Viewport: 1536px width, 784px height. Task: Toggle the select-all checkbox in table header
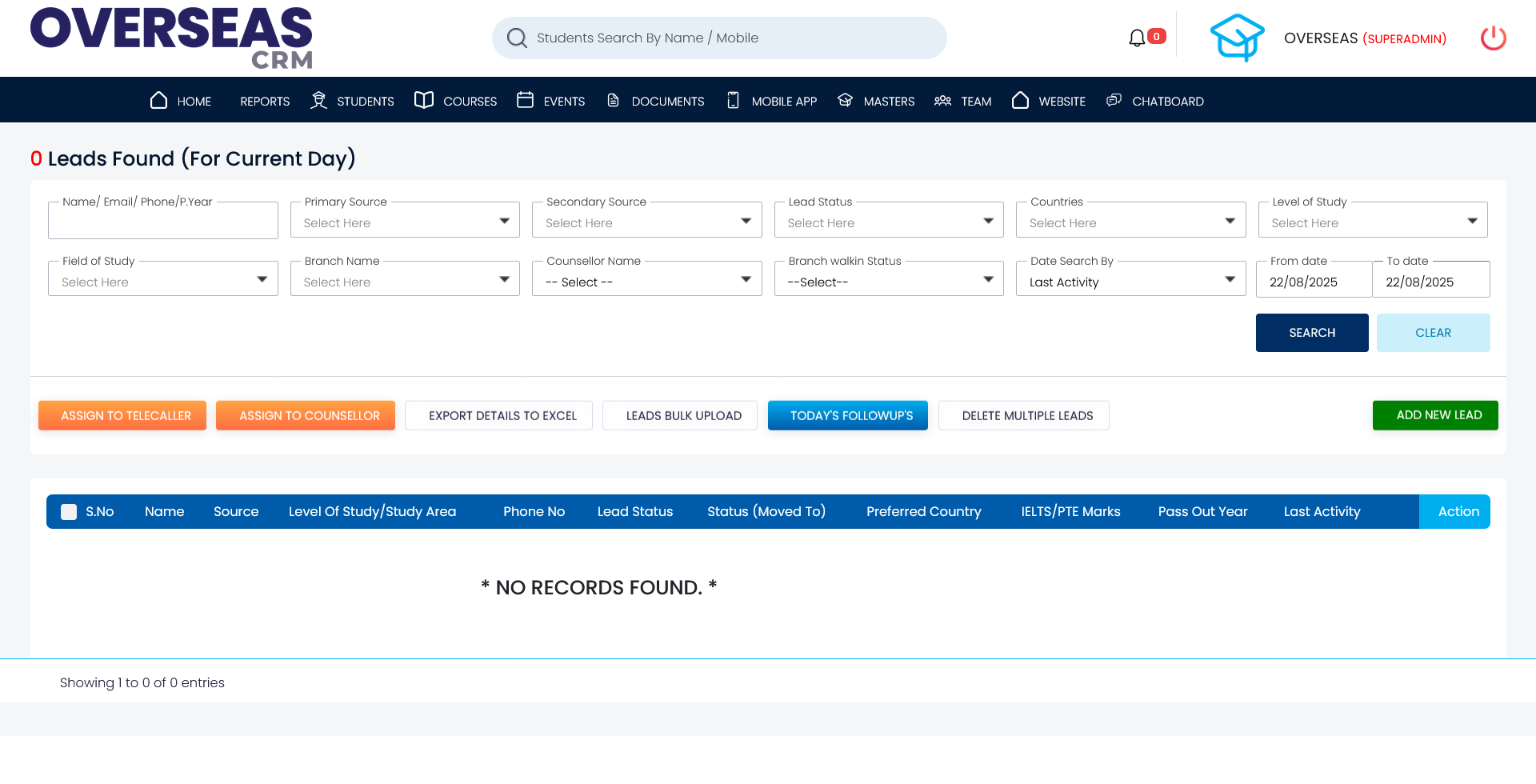point(69,511)
